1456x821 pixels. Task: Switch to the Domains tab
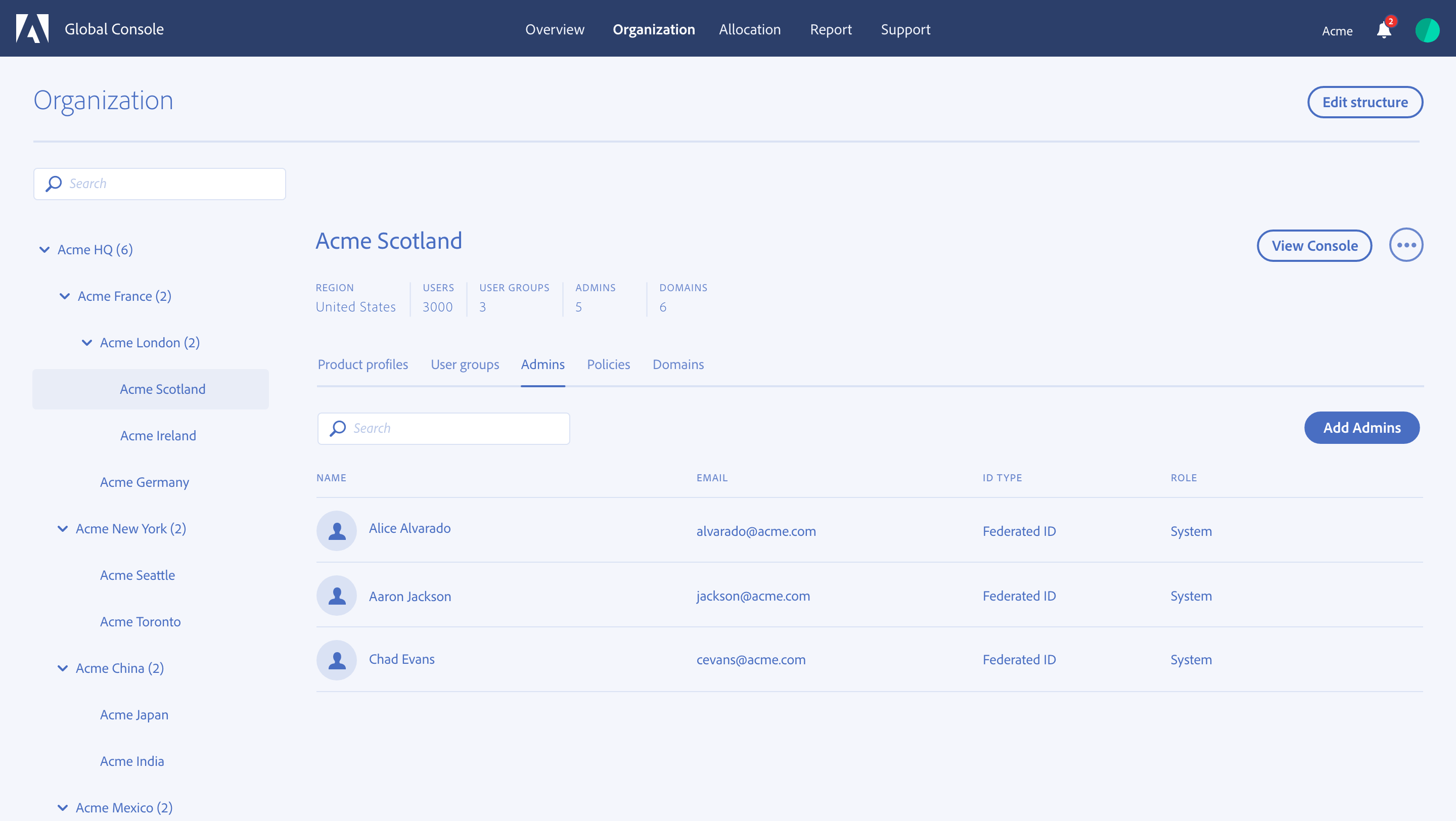click(678, 364)
